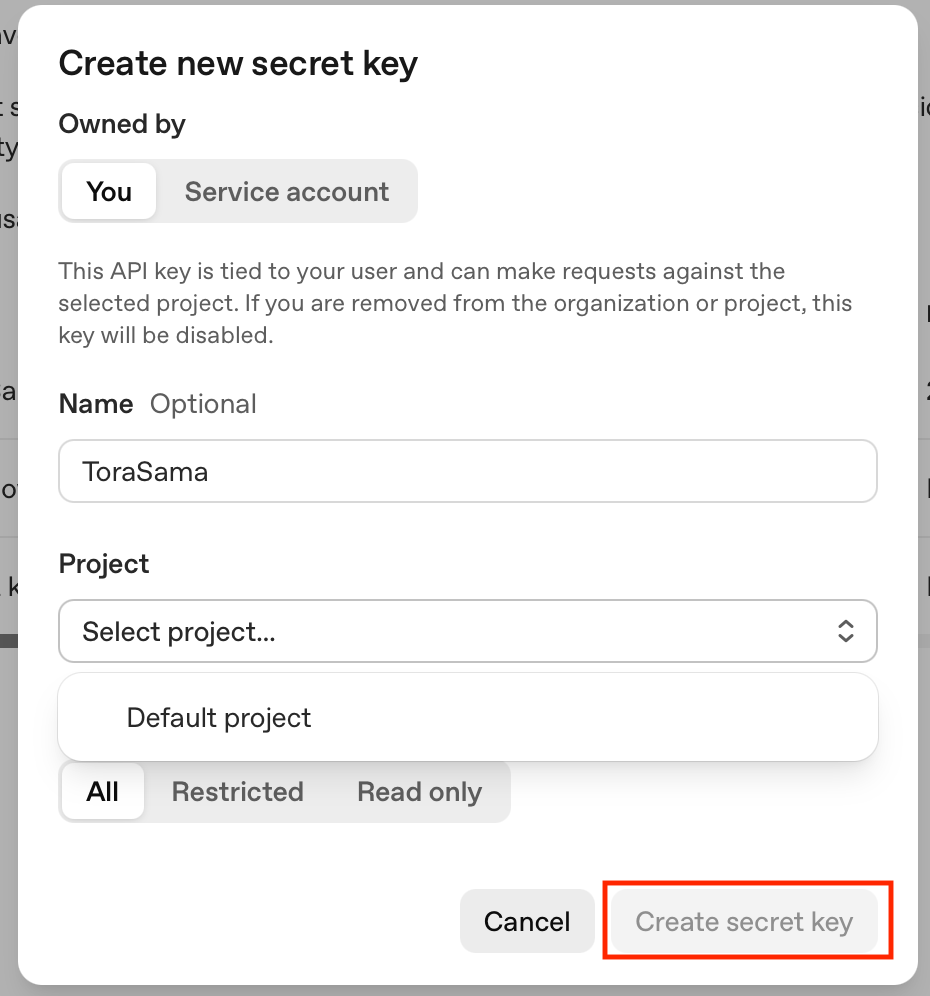Click the "Owned by" label
Image resolution: width=930 pixels, height=996 pixels.
(x=122, y=124)
